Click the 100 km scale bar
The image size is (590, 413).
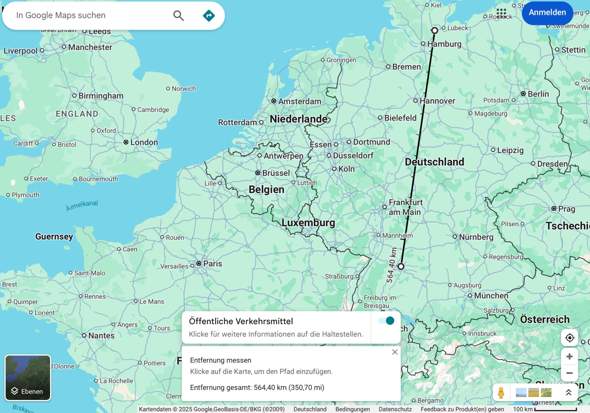(545, 409)
